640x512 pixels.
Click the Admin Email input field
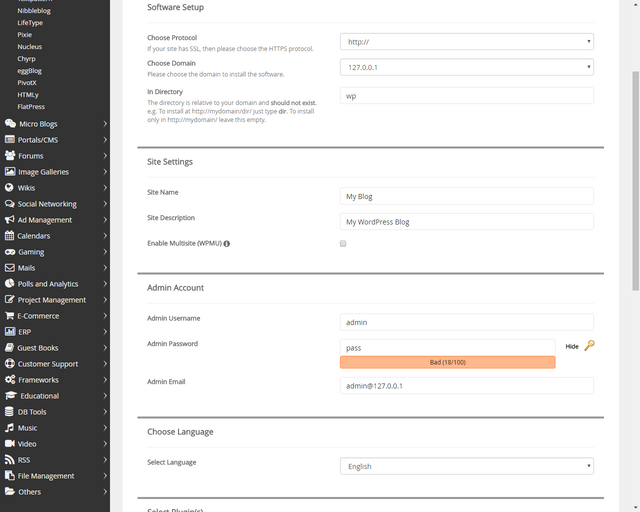point(467,385)
